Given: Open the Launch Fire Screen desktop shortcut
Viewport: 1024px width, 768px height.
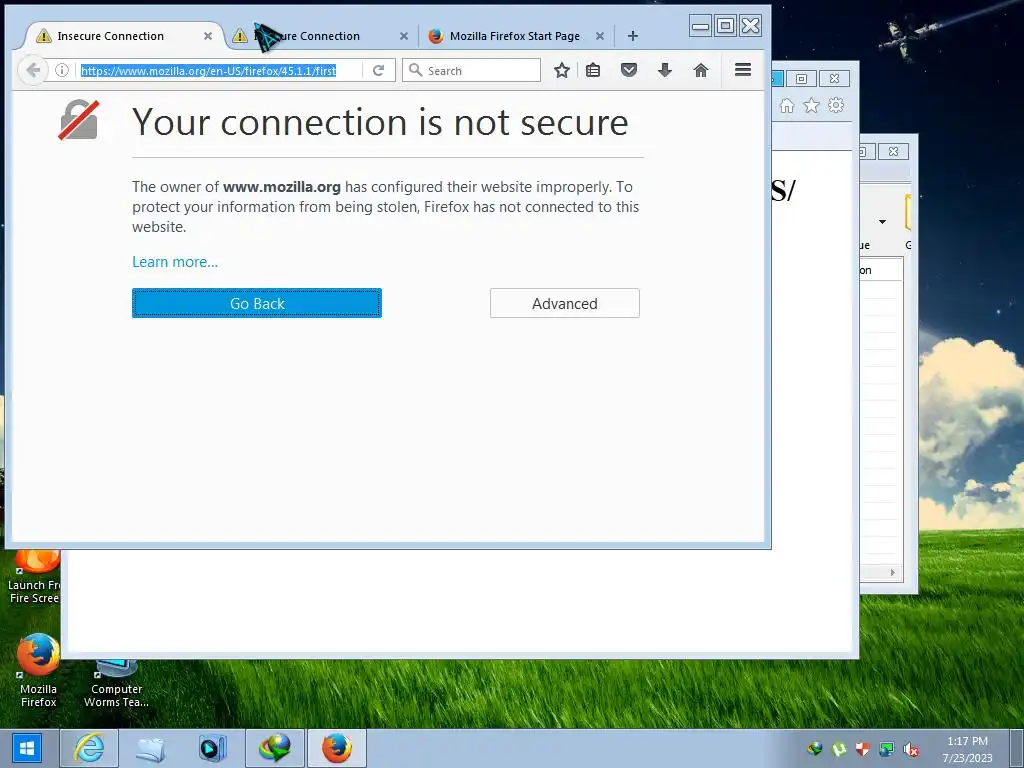Looking at the screenshot, I should (x=34, y=578).
